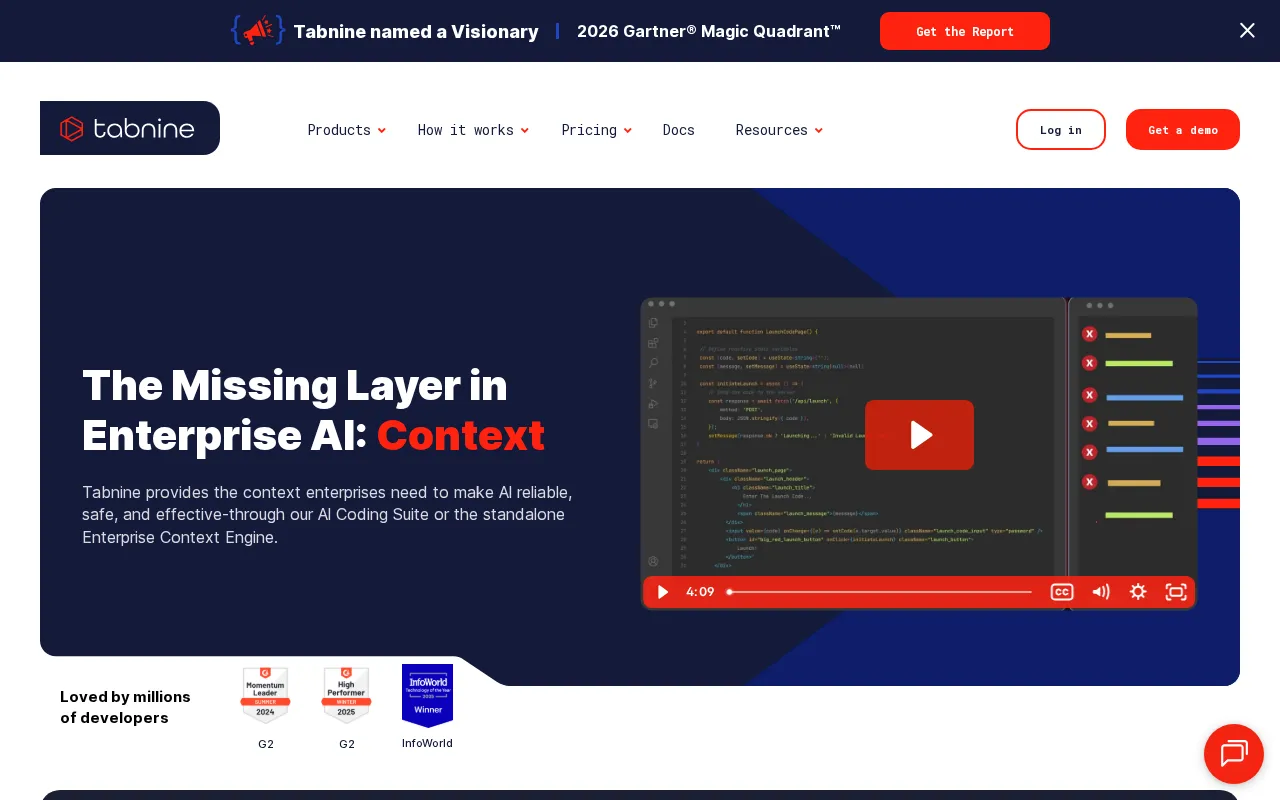Mute the video with the speaker icon

(1101, 592)
